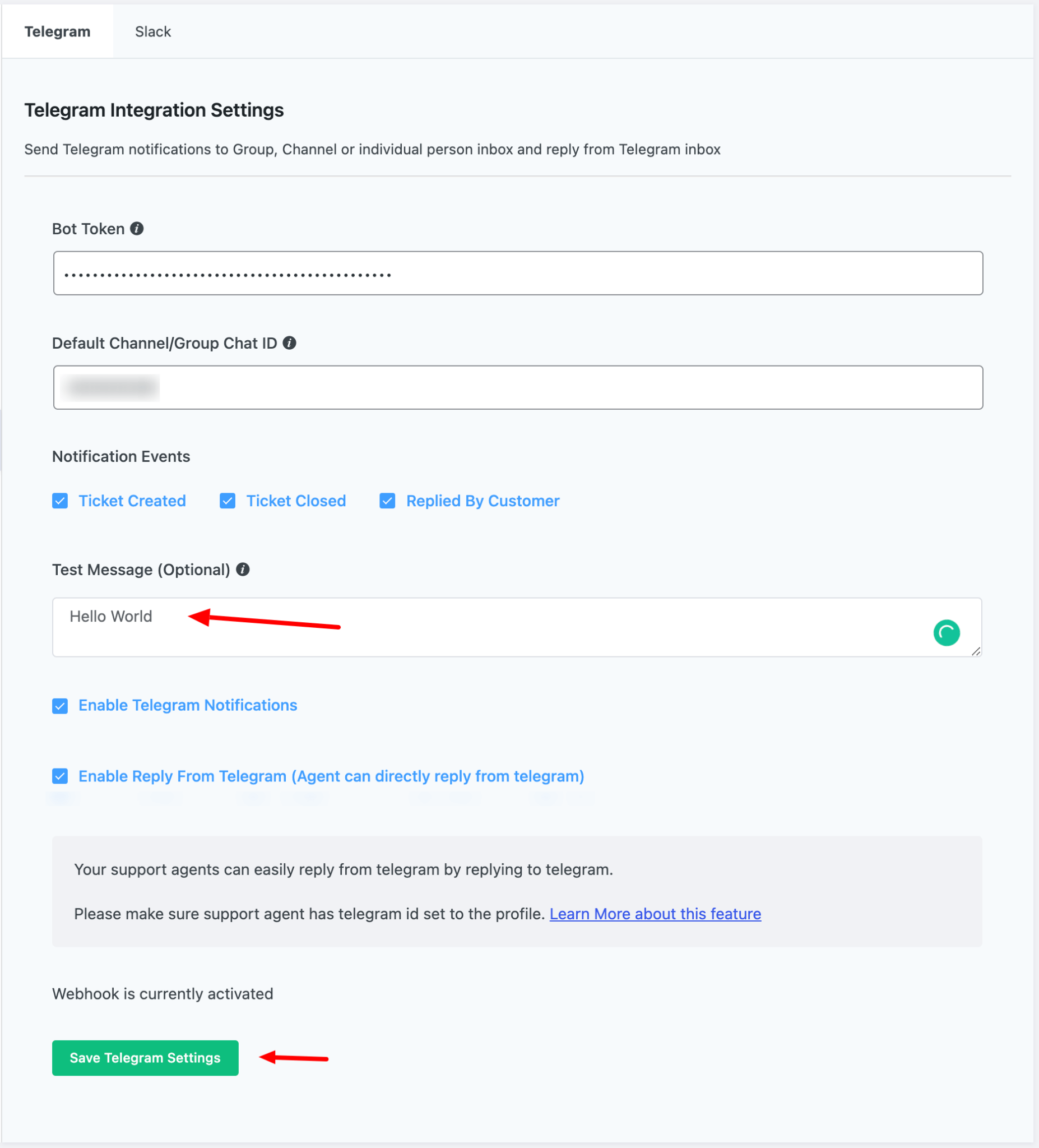Click the Notification Events section heading
The image size is (1039, 1148).
pyautogui.click(x=120, y=456)
